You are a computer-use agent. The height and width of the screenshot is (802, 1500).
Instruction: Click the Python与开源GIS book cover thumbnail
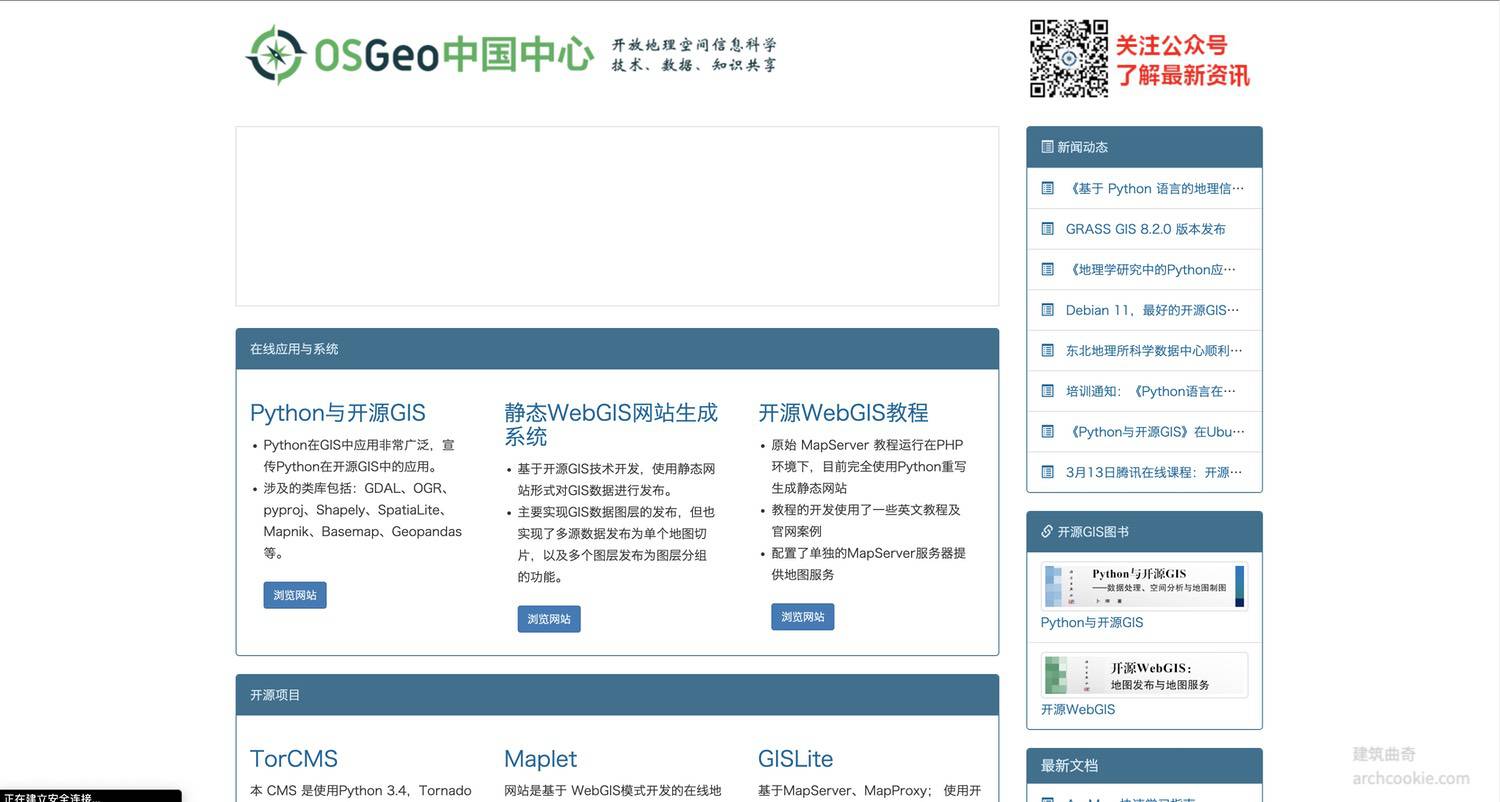(x=1143, y=586)
